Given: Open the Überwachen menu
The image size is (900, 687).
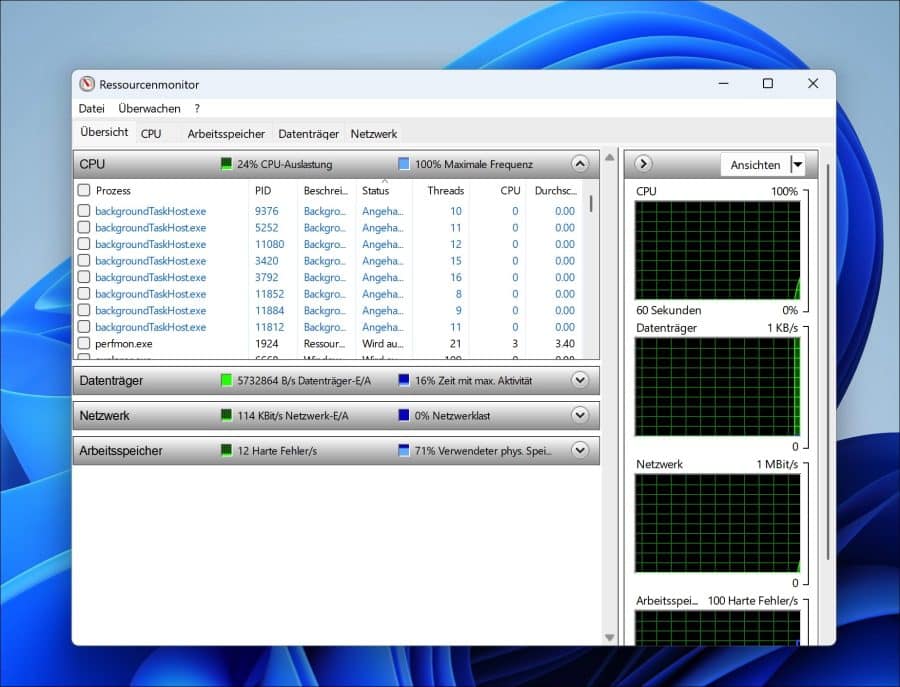Looking at the screenshot, I should [x=149, y=108].
